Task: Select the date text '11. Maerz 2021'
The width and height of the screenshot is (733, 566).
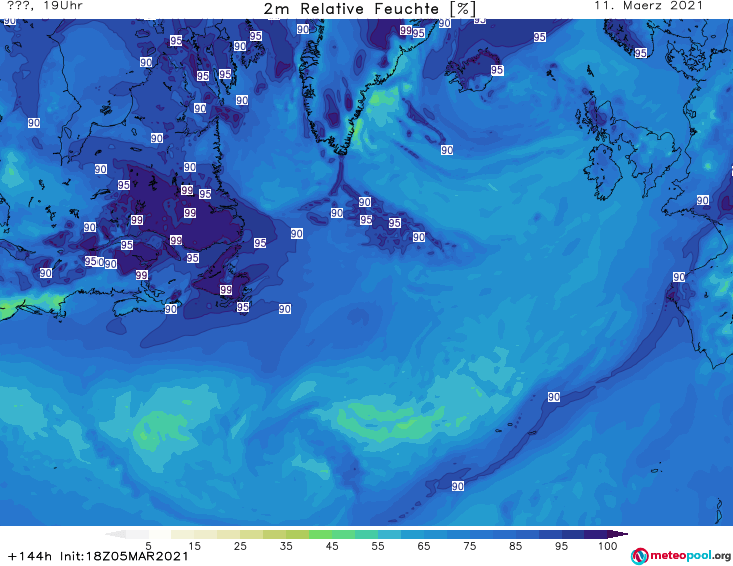Action: click(x=648, y=6)
